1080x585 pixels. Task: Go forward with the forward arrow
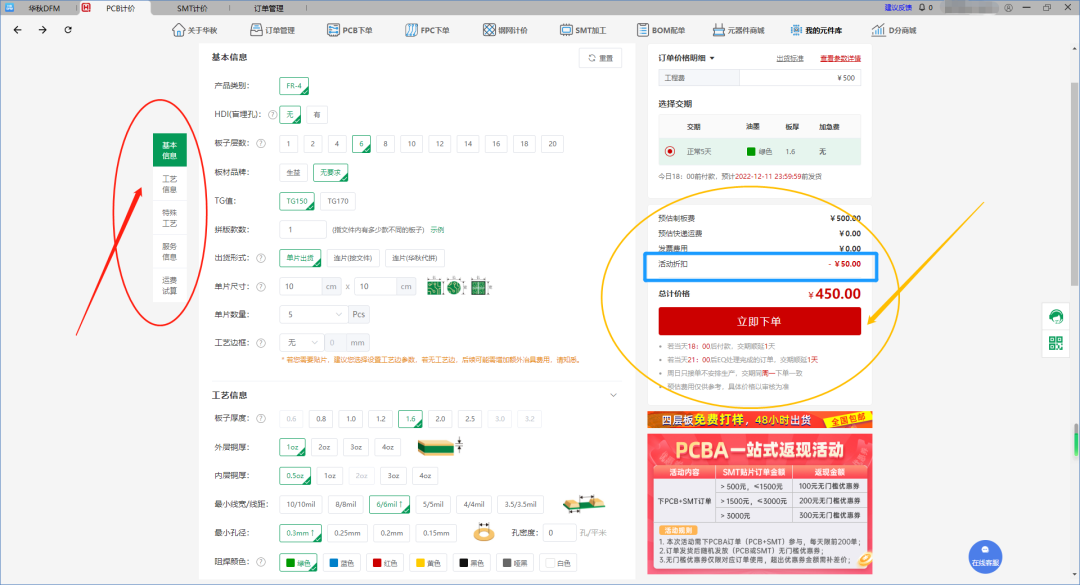[x=43, y=30]
